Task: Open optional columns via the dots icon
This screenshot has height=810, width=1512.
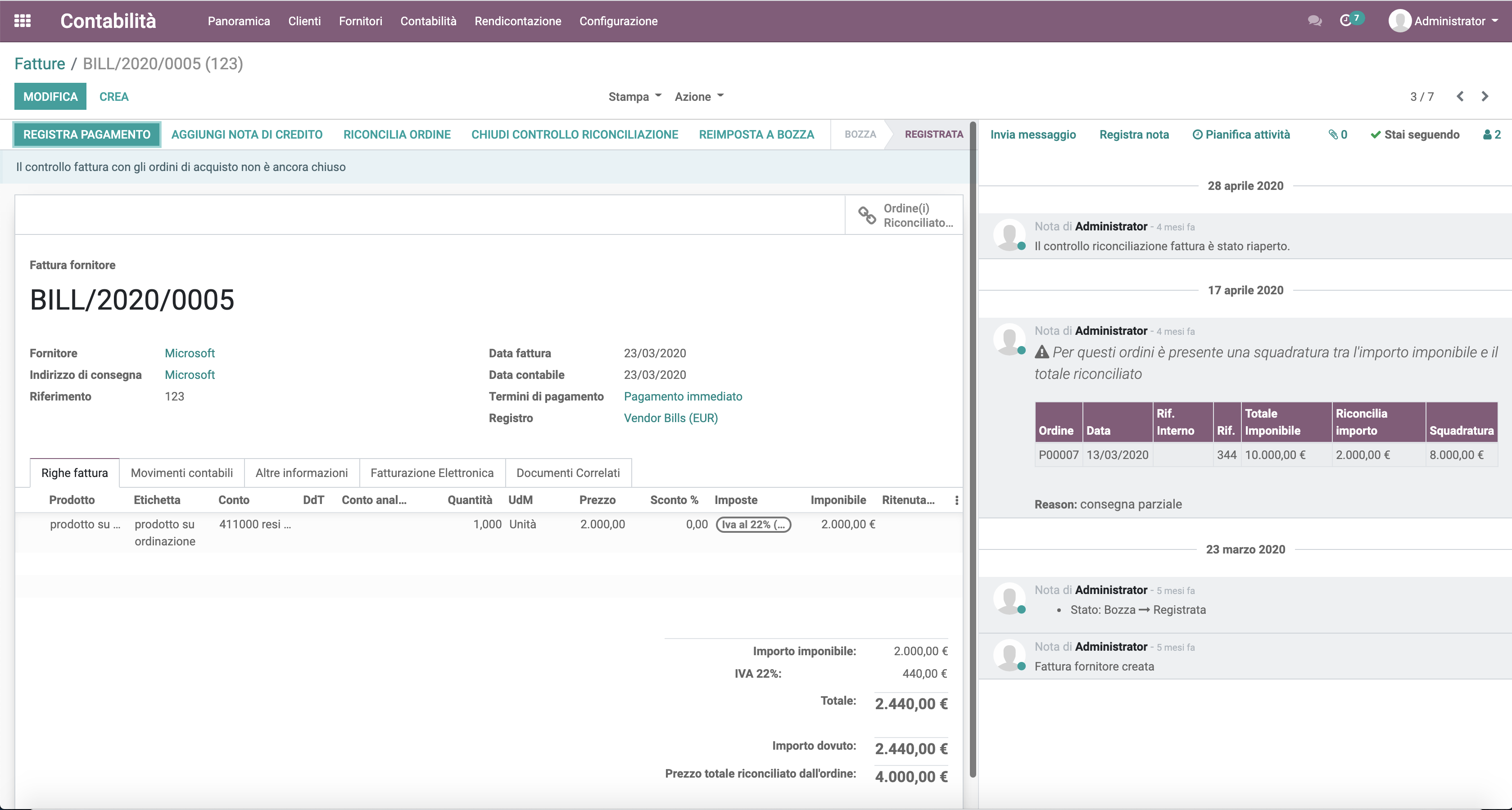Action: 957,500
